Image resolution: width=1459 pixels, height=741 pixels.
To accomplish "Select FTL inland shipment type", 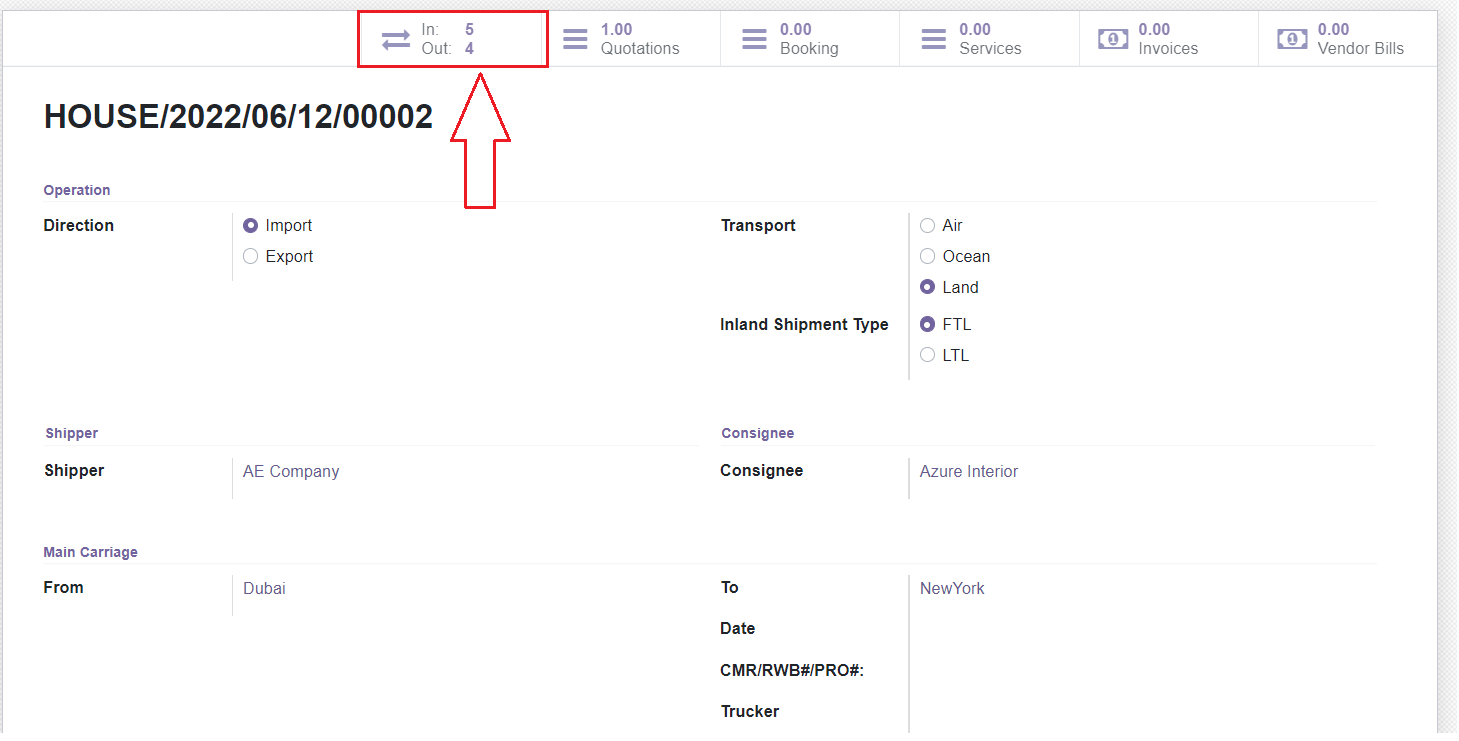I will [928, 325].
